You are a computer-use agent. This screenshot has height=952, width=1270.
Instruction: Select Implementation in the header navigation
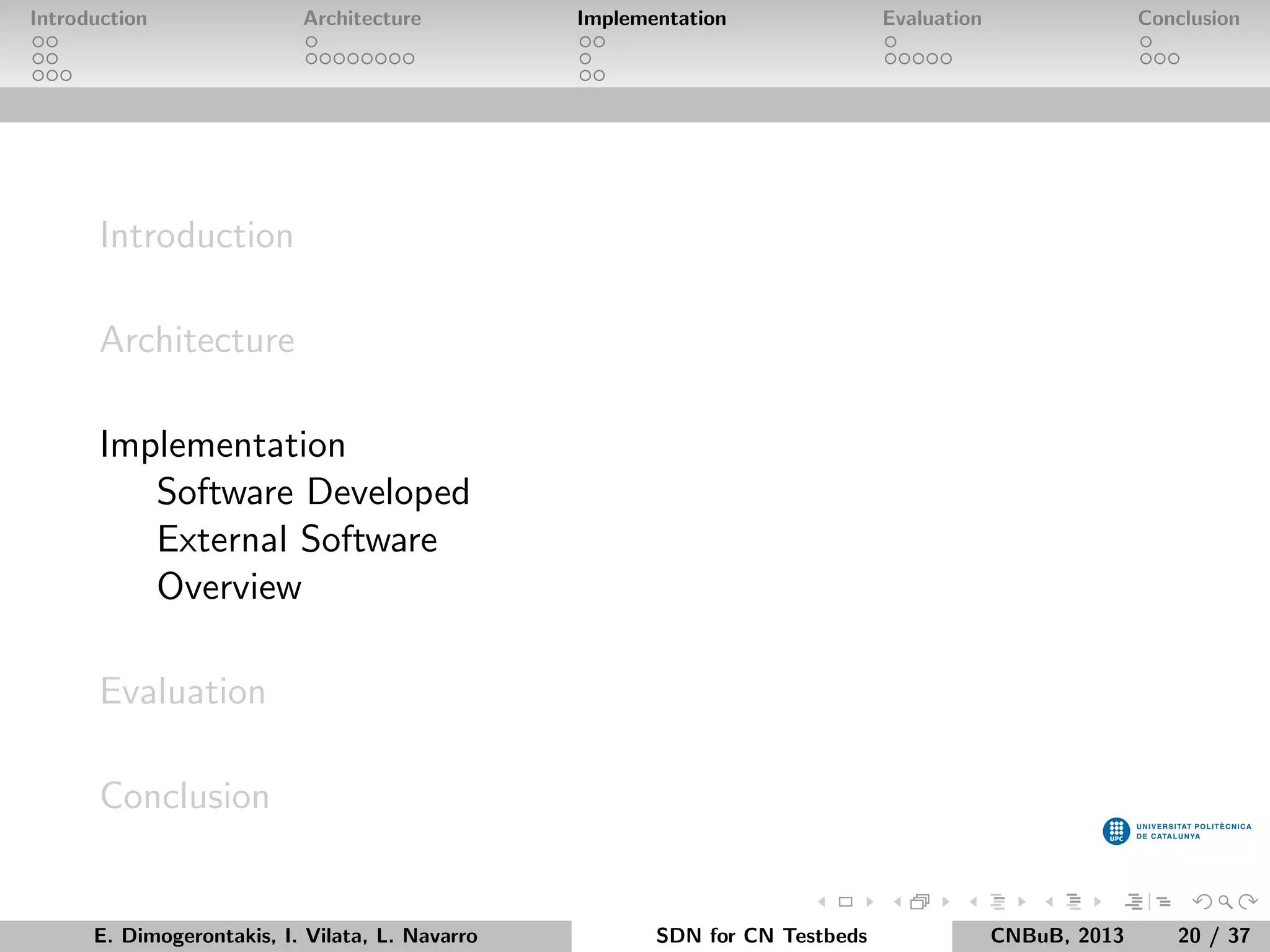click(651, 19)
